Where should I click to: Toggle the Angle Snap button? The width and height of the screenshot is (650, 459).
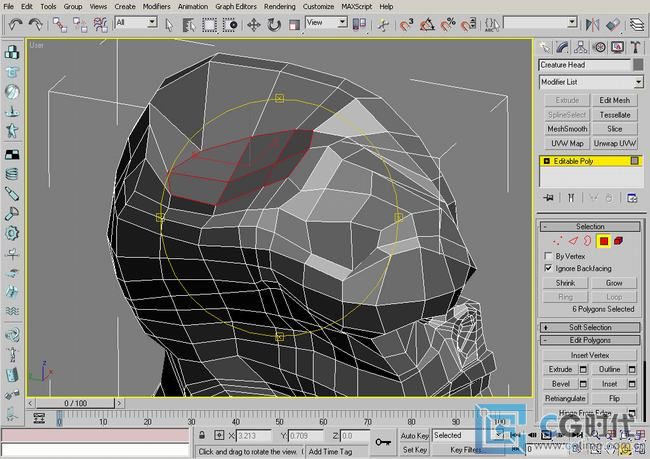(427, 24)
